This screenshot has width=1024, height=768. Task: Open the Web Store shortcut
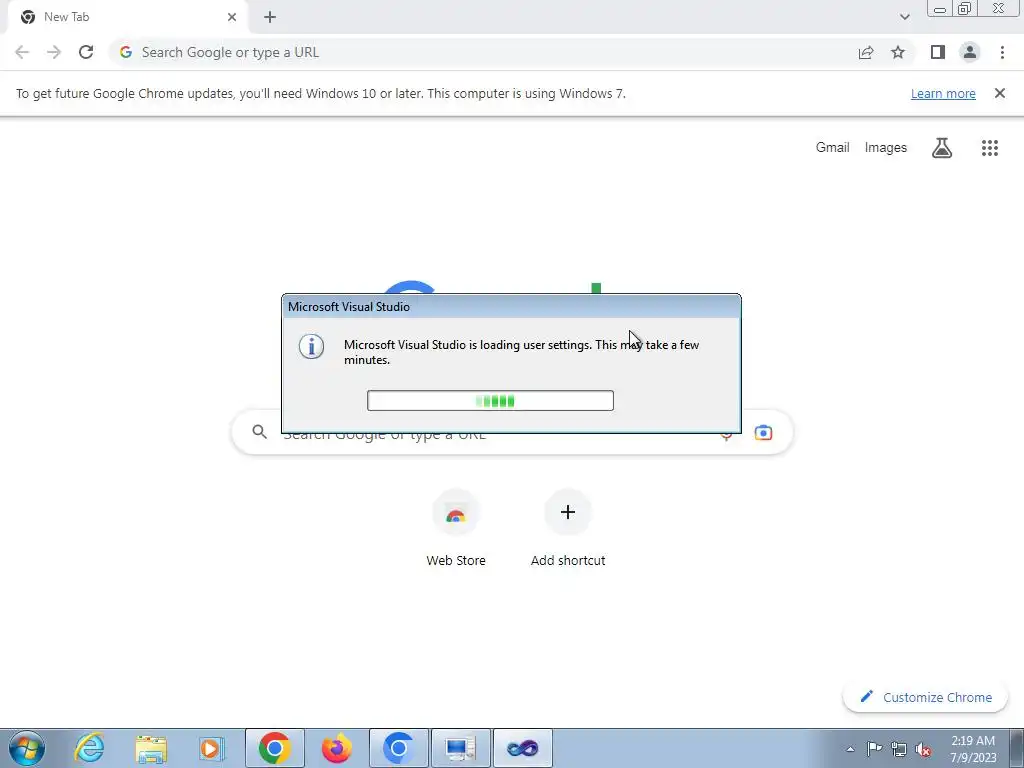[x=456, y=528]
